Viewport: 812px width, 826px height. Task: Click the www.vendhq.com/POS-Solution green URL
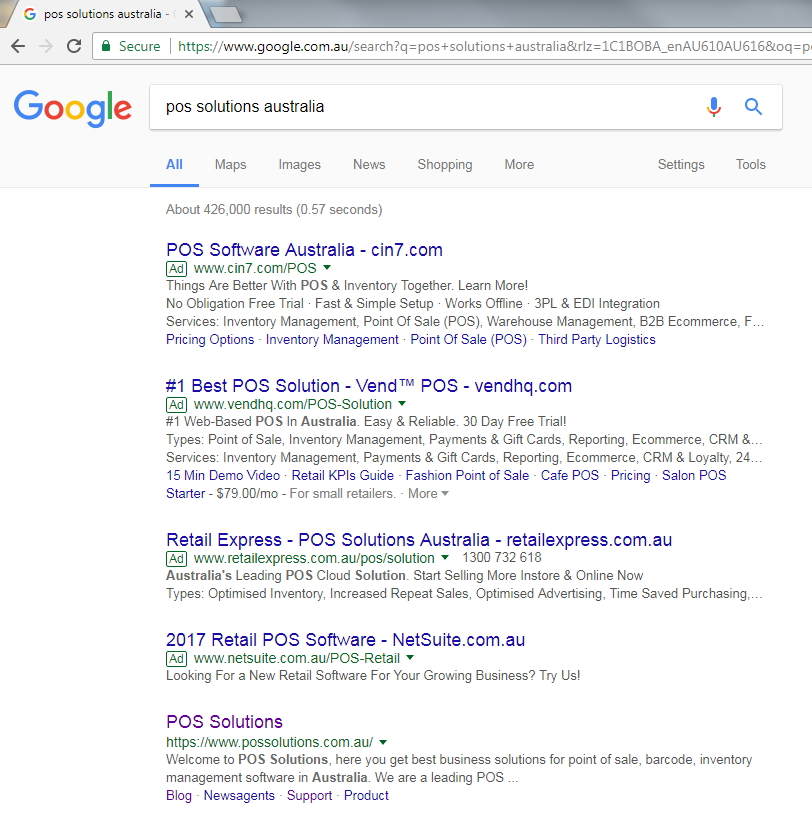tap(293, 404)
